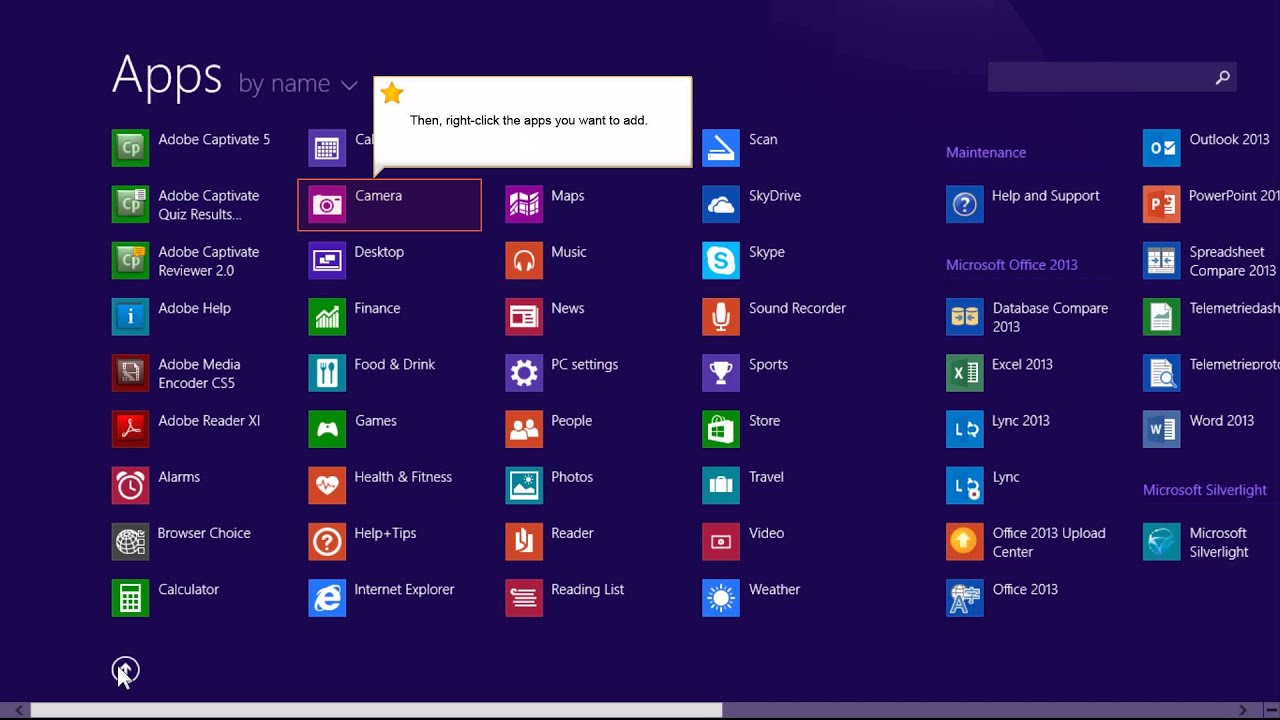
Task: Open the Help and Support icon
Action: [965, 204]
